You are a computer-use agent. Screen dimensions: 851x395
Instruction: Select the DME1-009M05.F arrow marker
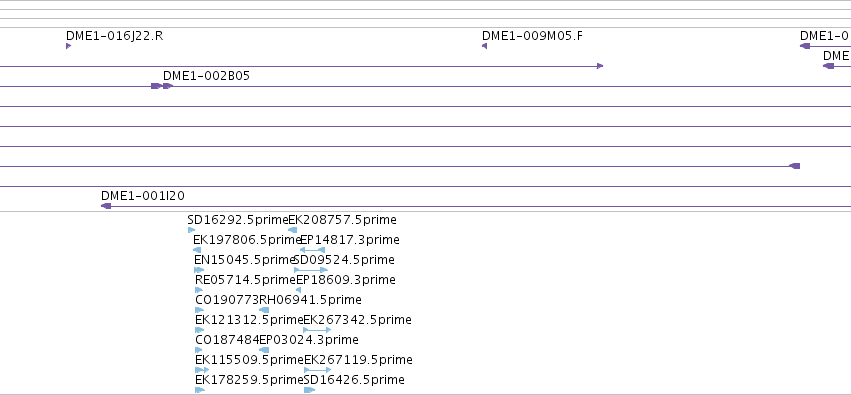click(x=485, y=46)
